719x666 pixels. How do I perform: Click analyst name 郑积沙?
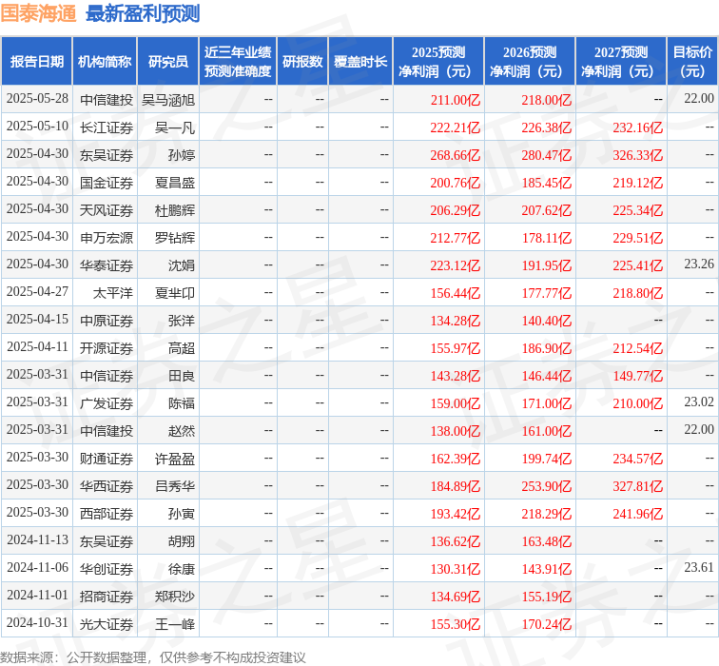(x=175, y=597)
